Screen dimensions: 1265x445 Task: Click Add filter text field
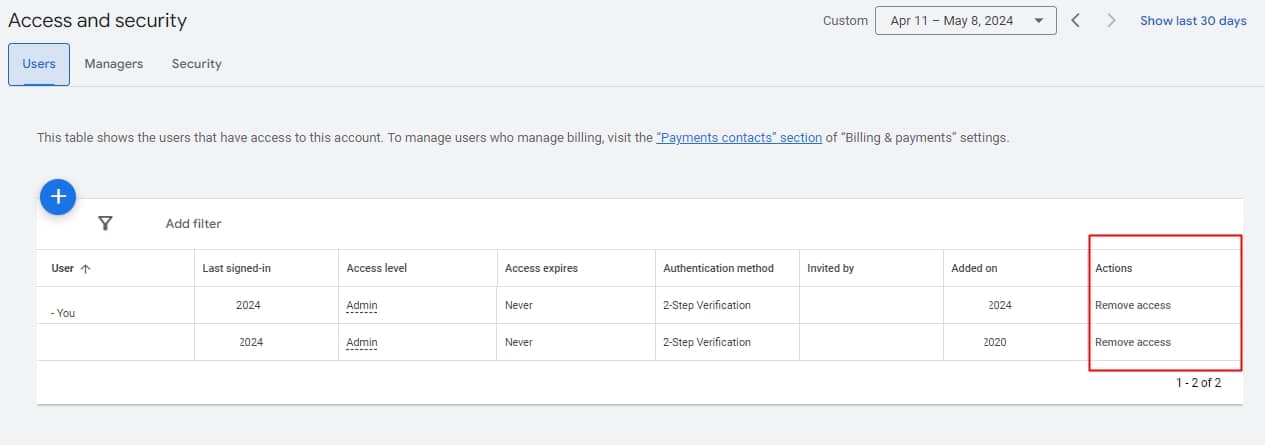193,224
